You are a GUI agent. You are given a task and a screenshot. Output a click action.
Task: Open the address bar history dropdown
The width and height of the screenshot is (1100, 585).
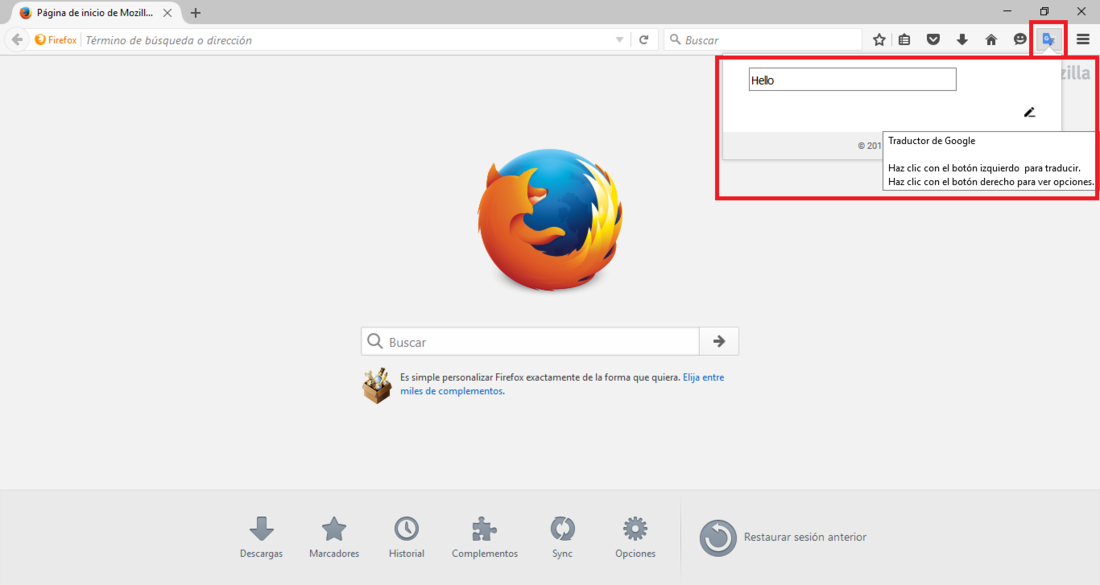[619, 40]
